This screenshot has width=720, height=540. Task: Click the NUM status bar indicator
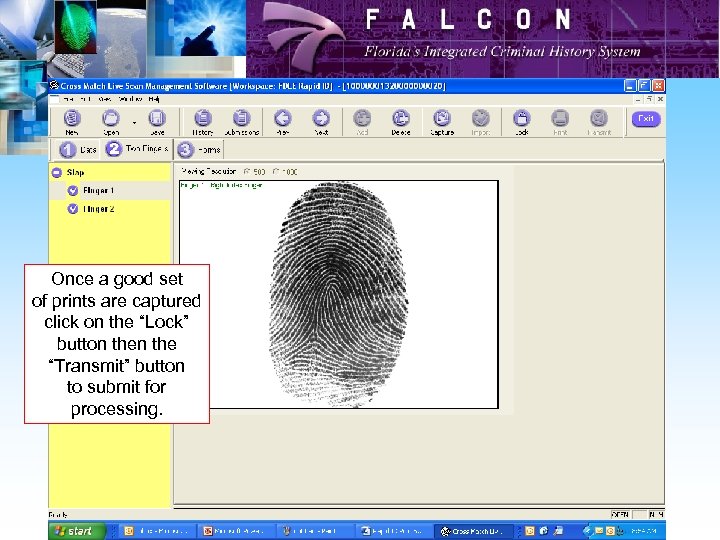656,515
